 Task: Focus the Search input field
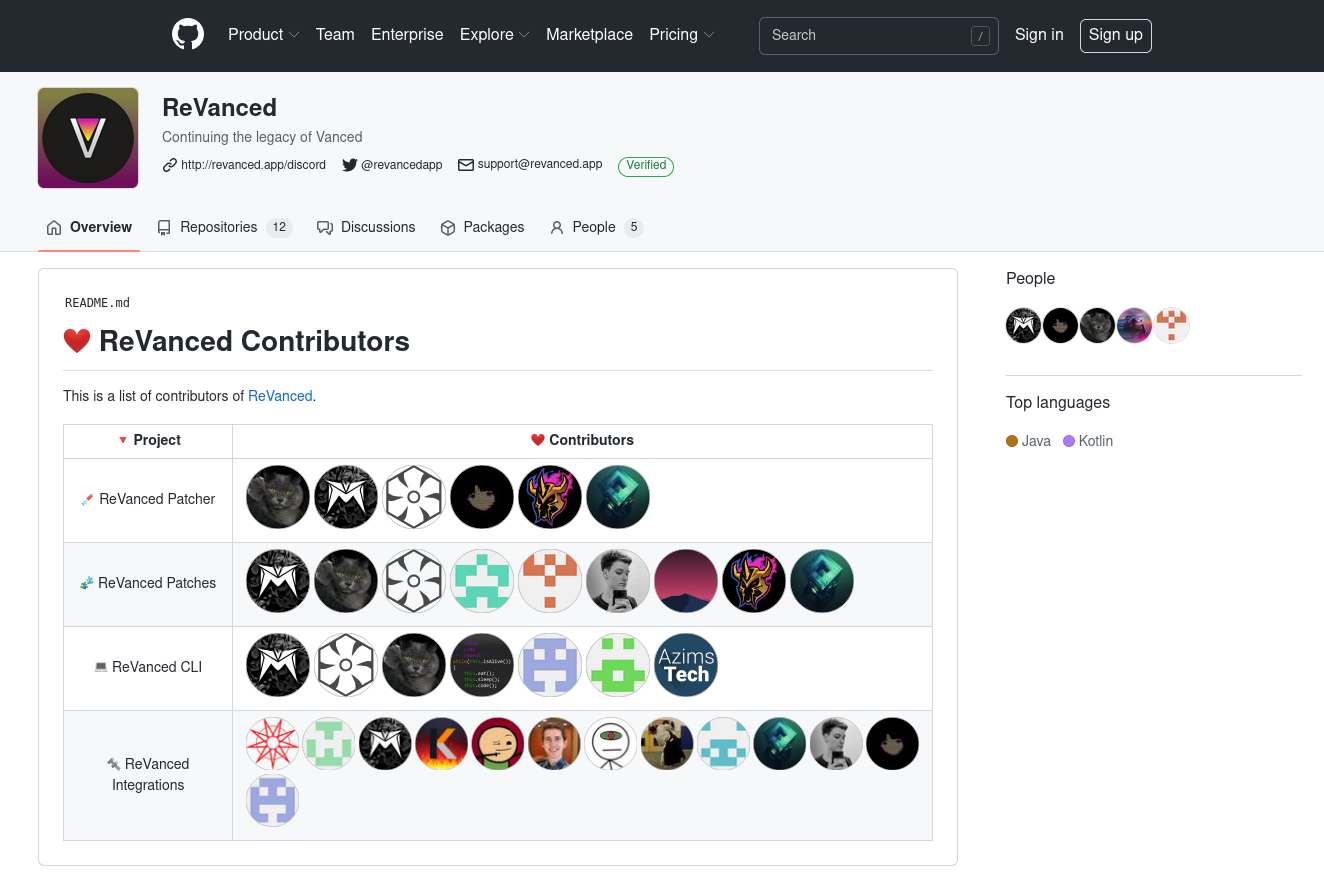point(879,35)
